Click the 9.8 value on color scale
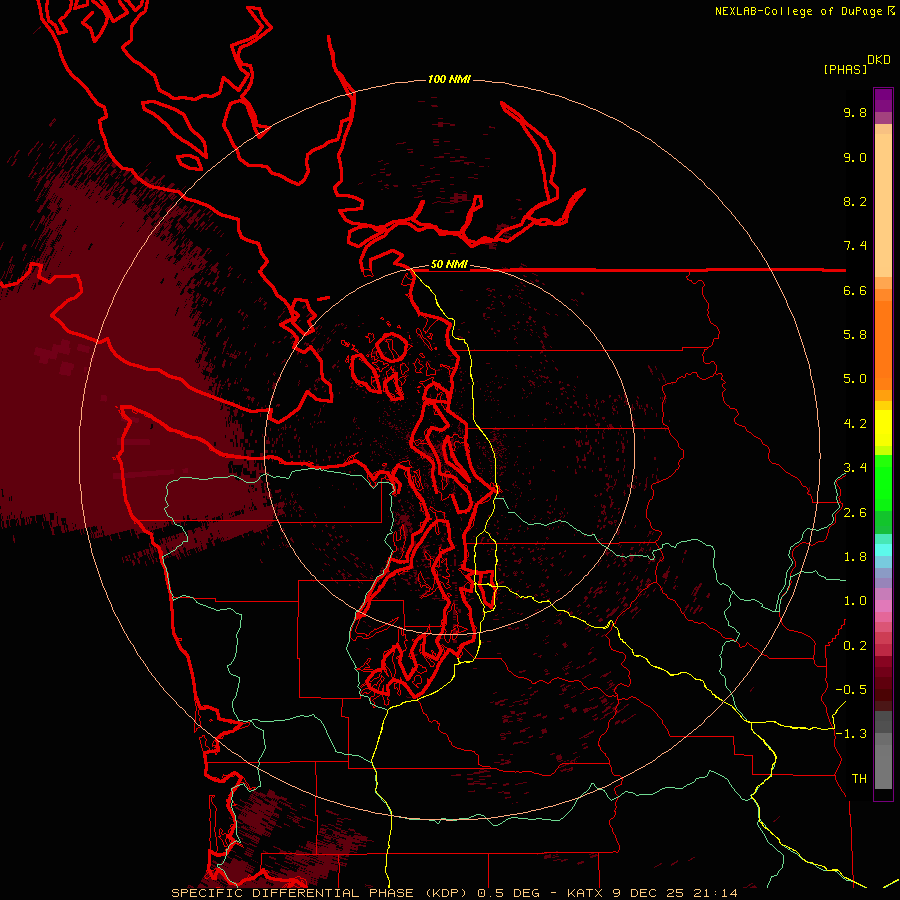 tap(855, 112)
